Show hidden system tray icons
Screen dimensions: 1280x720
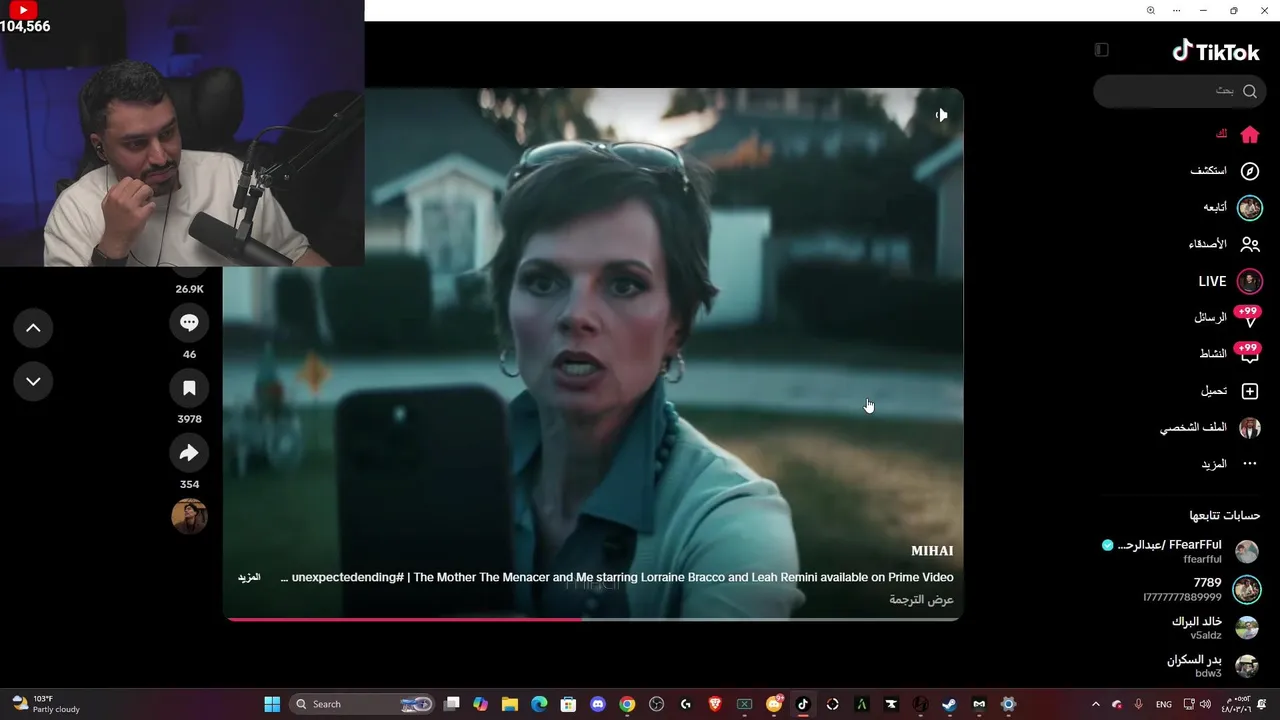pyautogui.click(x=1096, y=704)
